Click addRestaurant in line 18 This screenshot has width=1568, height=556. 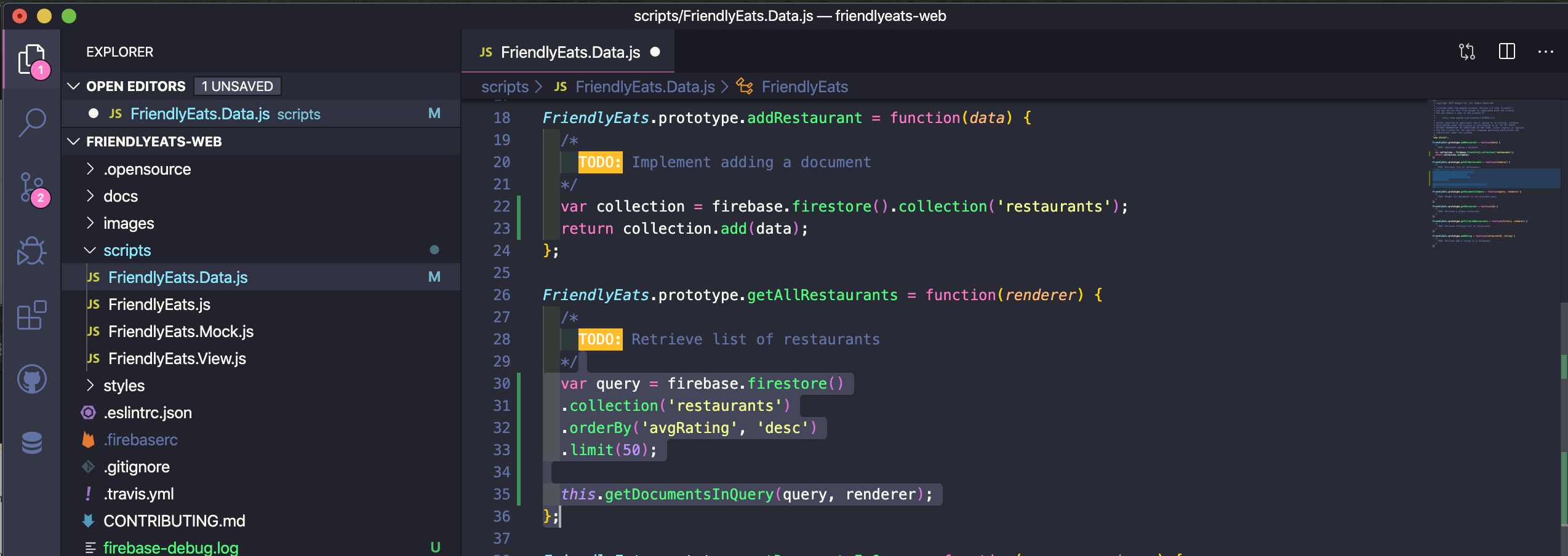804,117
